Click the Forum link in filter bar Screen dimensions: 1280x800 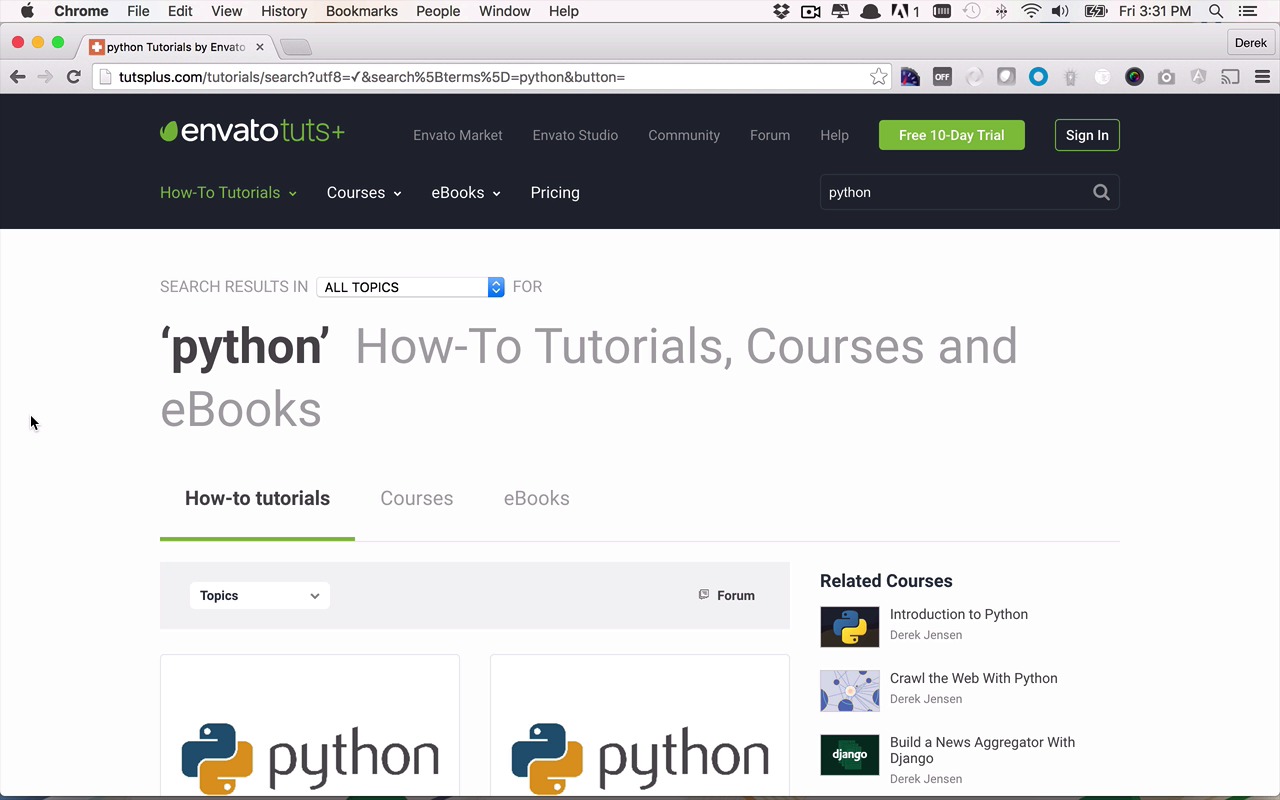(x=727, y=595)
